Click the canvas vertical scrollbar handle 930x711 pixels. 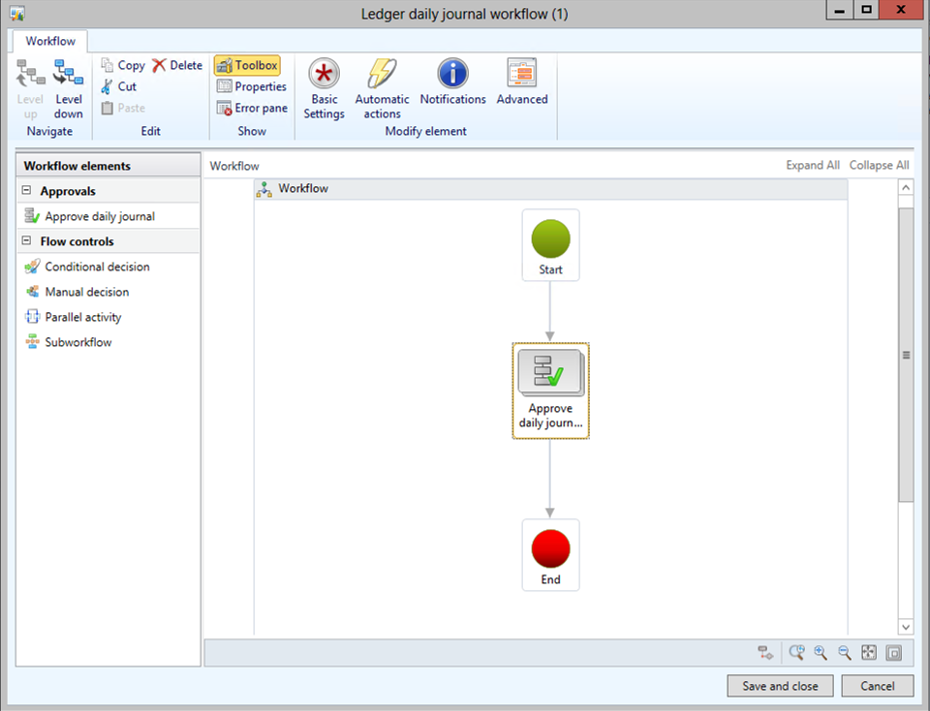coord(906,355)
